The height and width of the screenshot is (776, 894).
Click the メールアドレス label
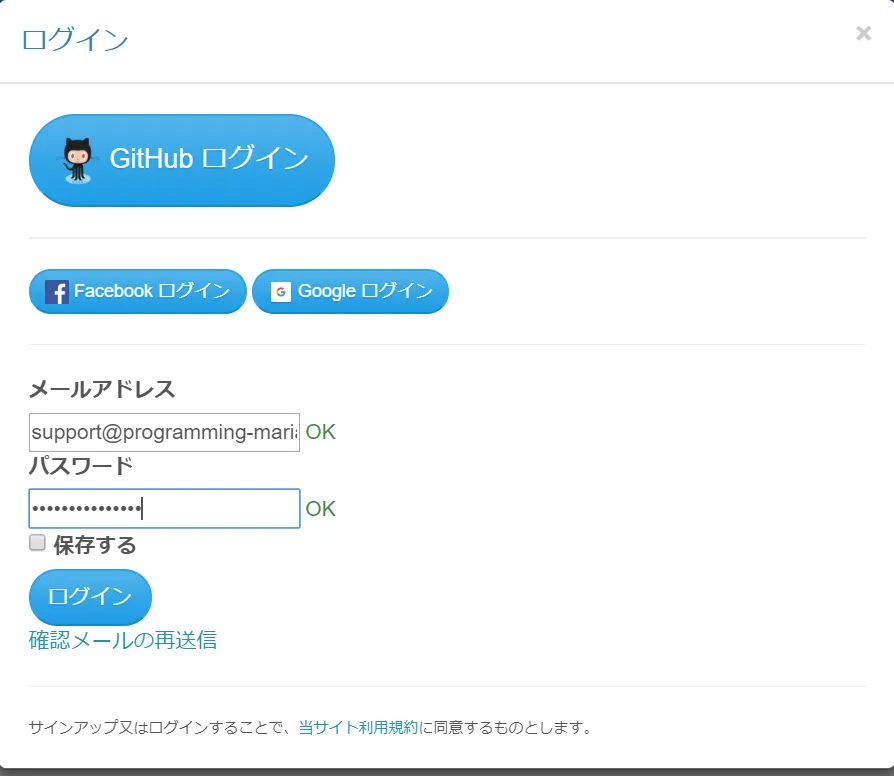point(102,389)
